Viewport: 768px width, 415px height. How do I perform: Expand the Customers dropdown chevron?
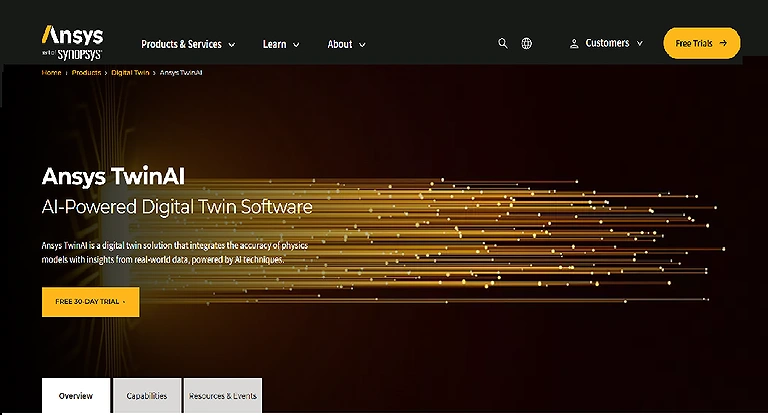639,44
